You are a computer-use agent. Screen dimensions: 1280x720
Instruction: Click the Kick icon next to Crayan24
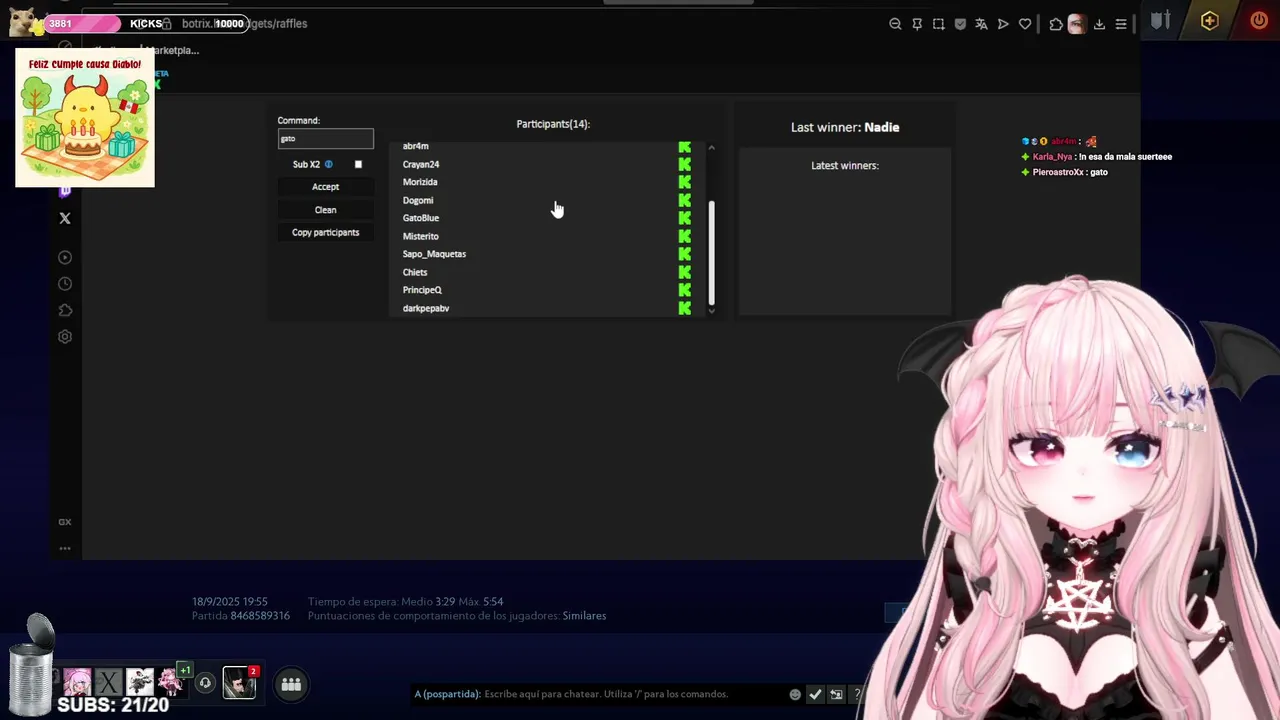click(x=685, y=164)
